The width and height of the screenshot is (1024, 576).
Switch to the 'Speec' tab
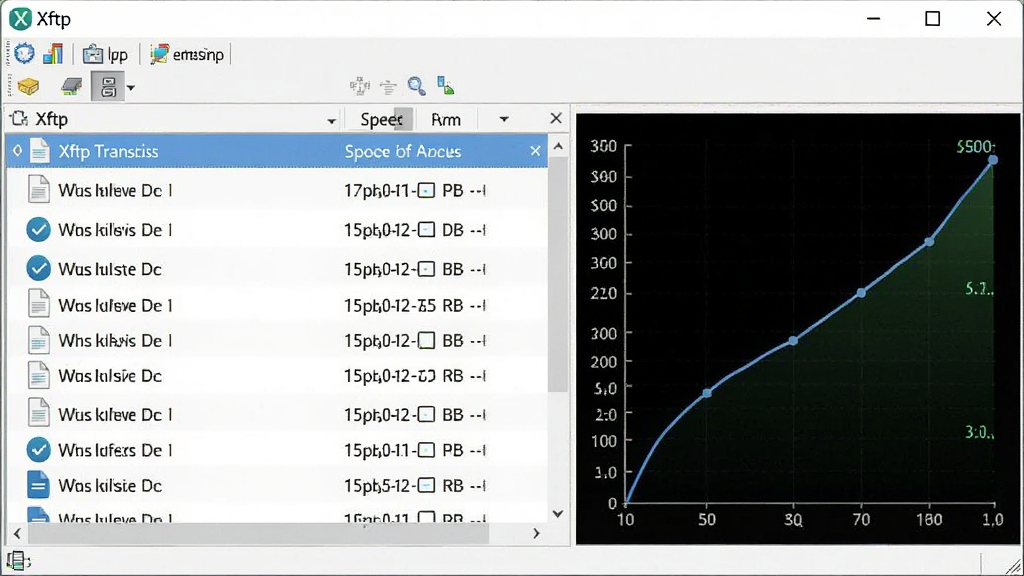[x=381, y=120]
